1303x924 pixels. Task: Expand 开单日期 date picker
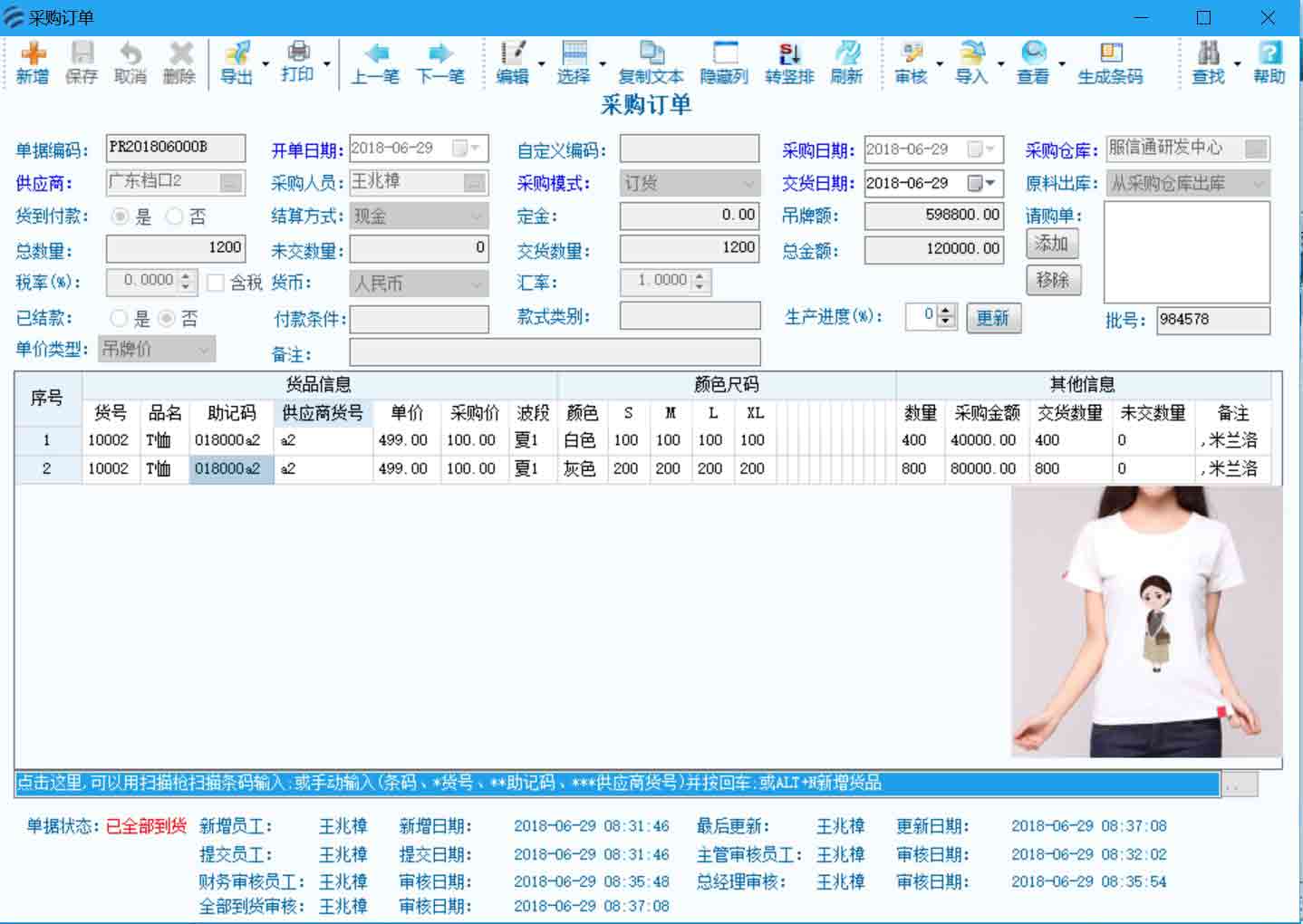[466, 148]
